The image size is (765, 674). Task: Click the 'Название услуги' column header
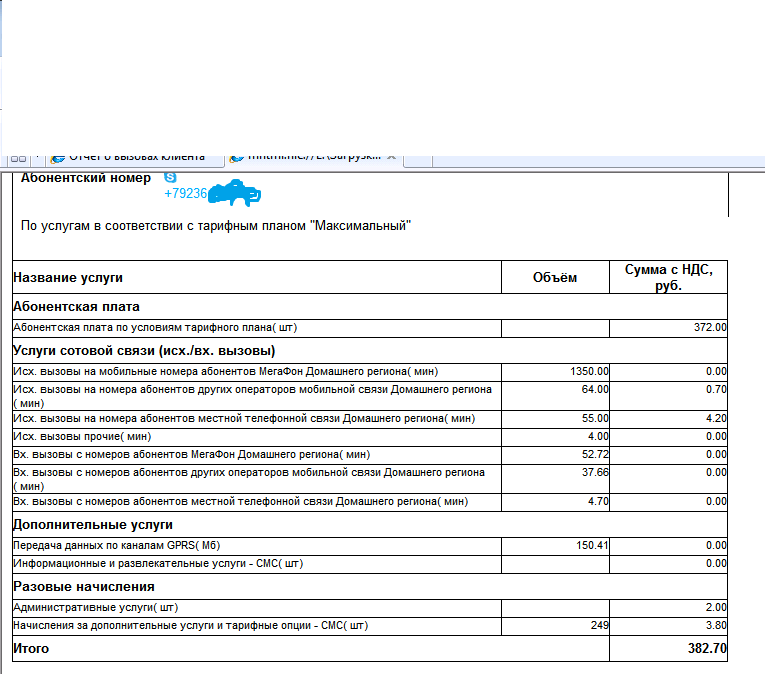point(67,277)
